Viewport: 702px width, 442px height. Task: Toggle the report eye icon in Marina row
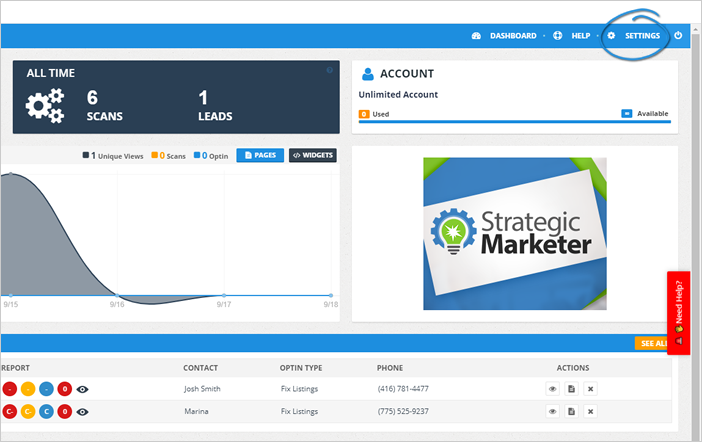tap(83, 411)
